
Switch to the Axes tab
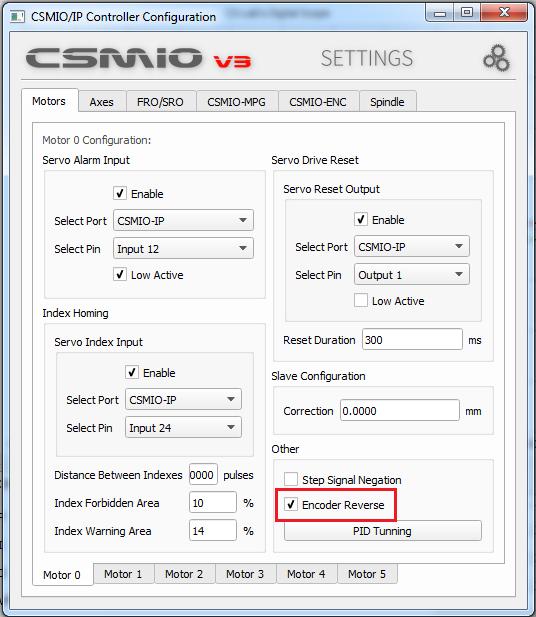[x=102, y=102]
